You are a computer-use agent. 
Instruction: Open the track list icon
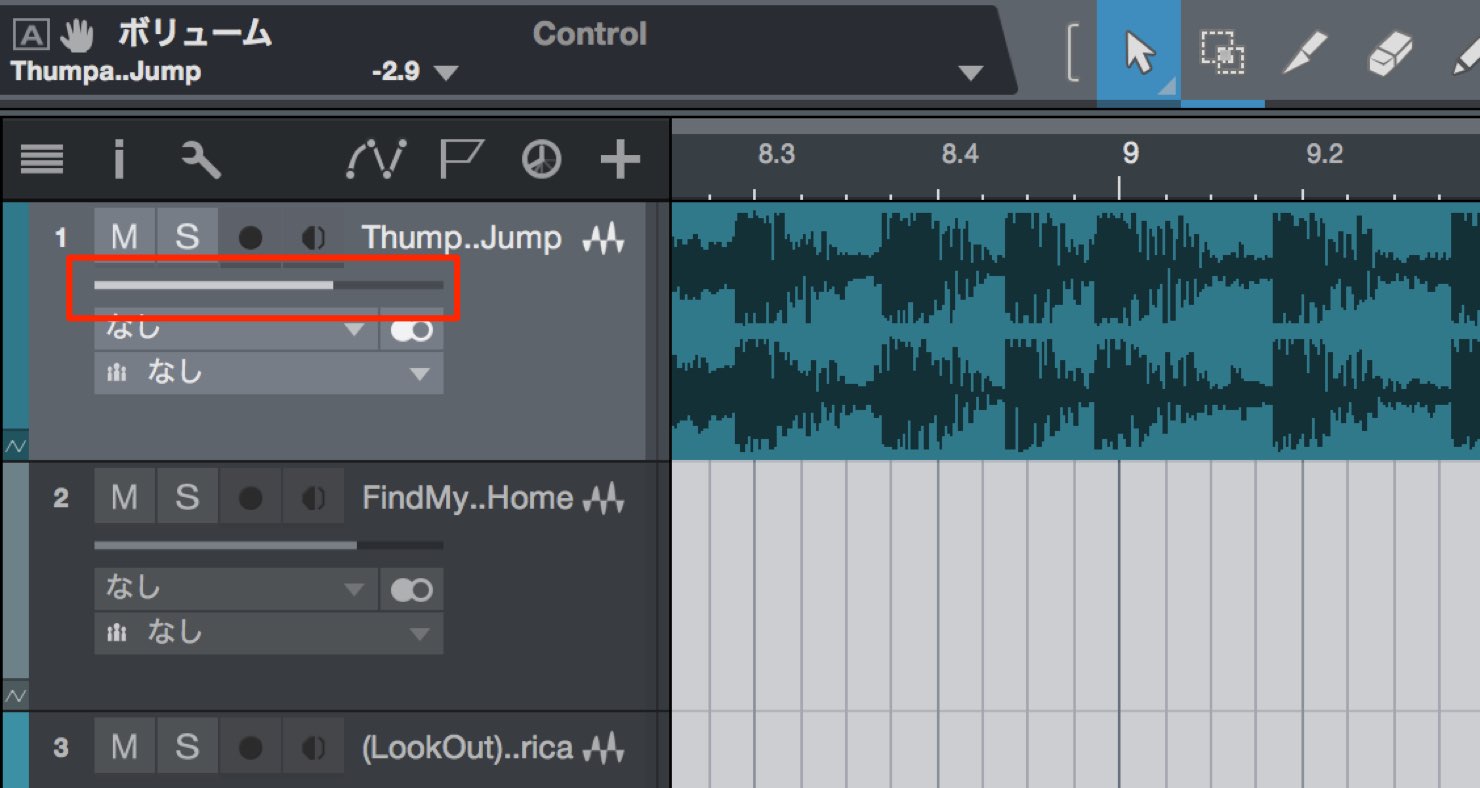pyautogui.click(x=42, y=159)
